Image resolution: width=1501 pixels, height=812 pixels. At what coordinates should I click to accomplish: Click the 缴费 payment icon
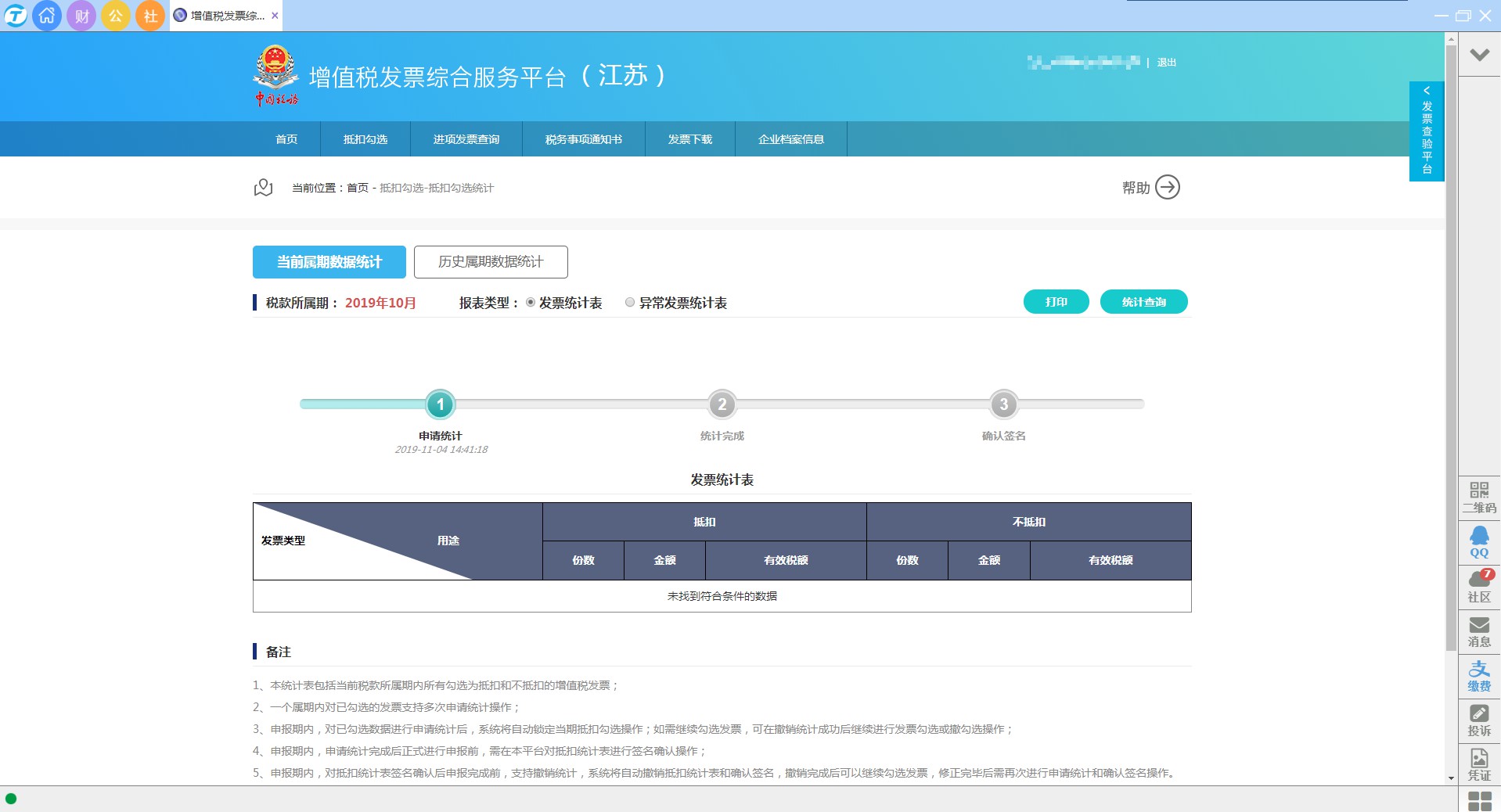(1479, 676)
